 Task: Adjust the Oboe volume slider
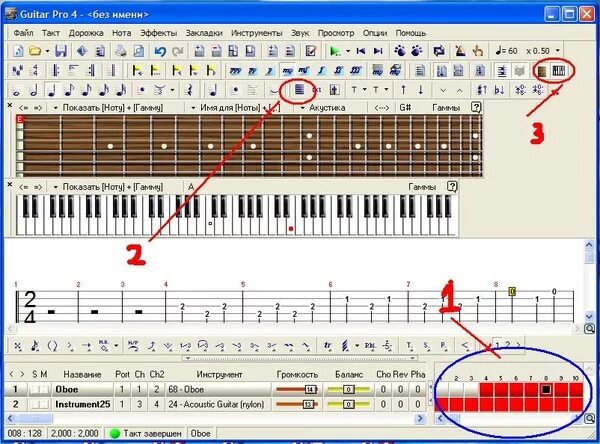[297, 390]
